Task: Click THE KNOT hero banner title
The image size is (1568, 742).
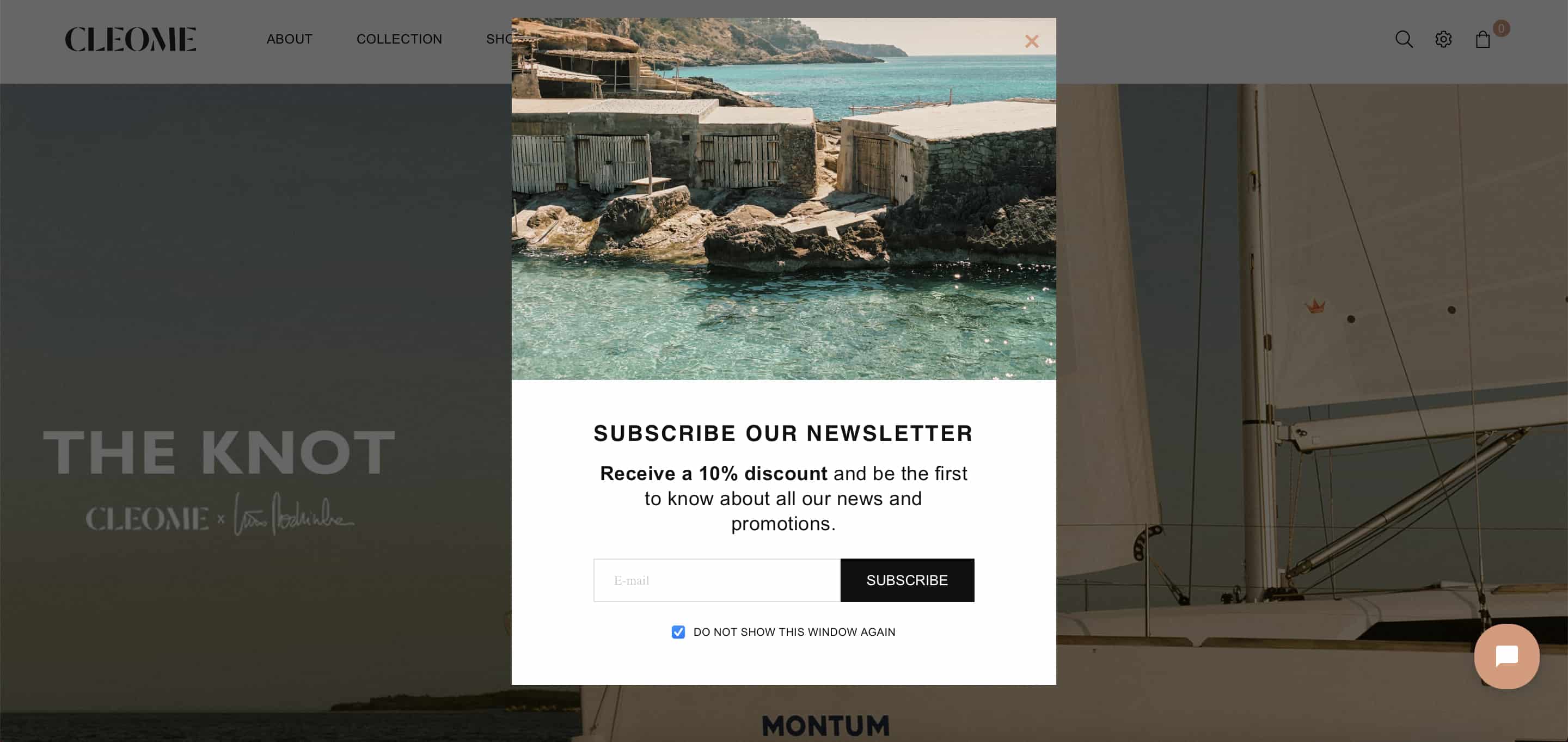Action: click(x=219, y=452)
